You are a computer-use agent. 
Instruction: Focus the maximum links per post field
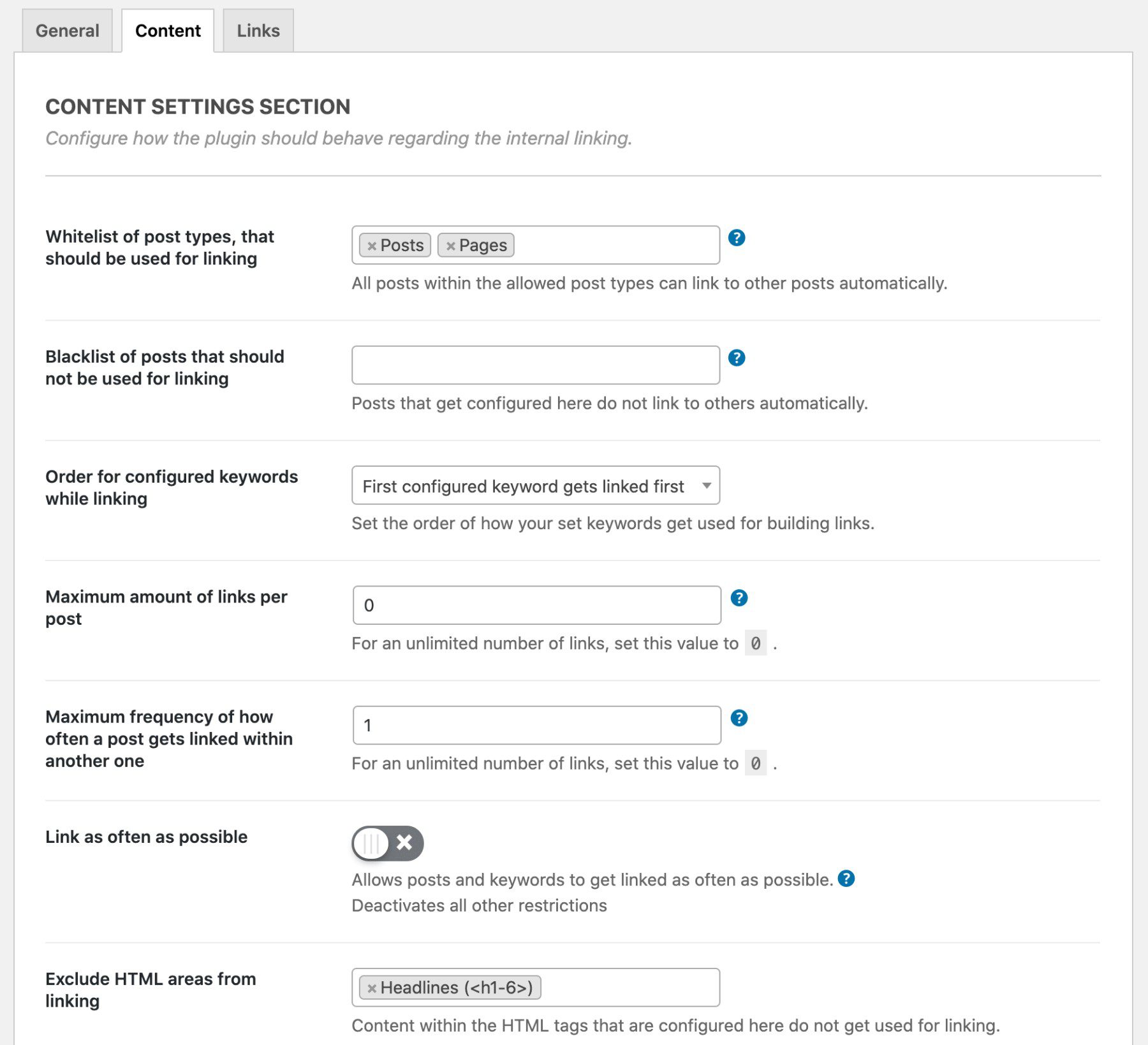536,604
